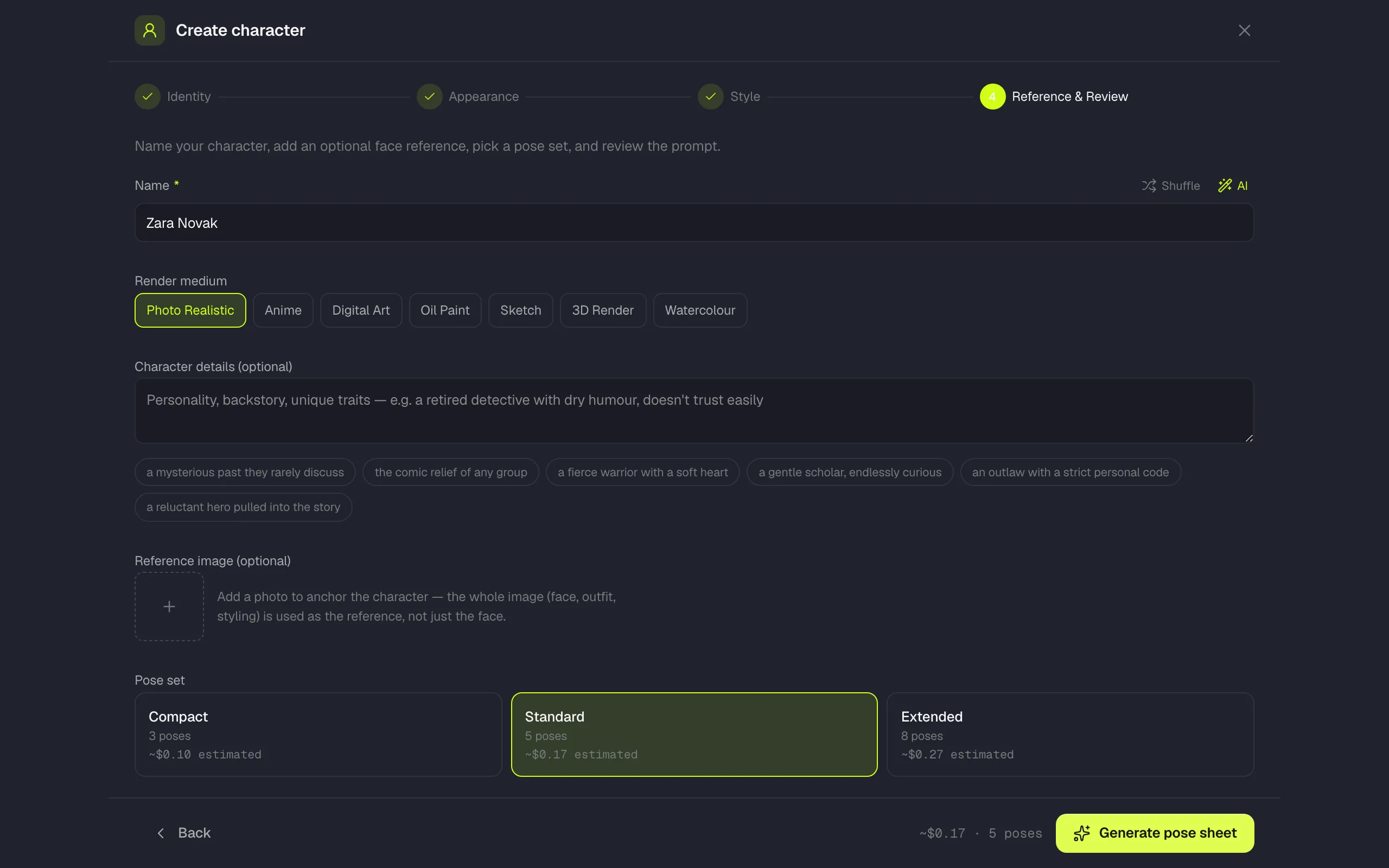Screen dimensions: 1389x868
Task: Select Oil Paint render medium
Action: pyautogui.click(x=445, y=310)
